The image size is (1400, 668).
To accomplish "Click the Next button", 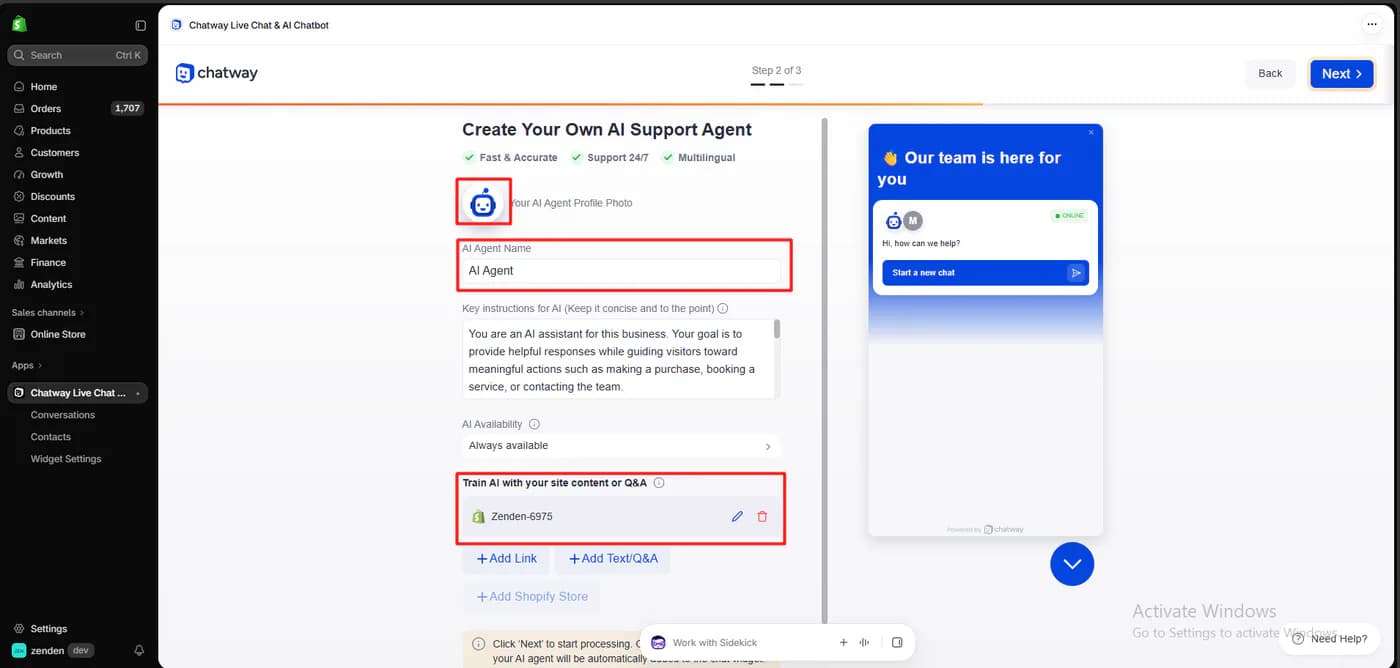I will click(1342, 74).
